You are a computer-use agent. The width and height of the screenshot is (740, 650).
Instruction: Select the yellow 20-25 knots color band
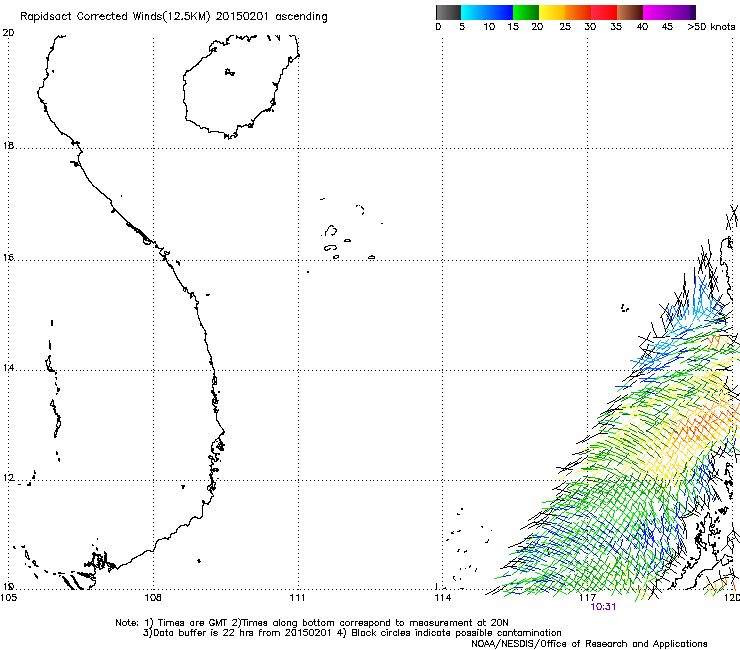pyautogui.click(x=552, y=12)
